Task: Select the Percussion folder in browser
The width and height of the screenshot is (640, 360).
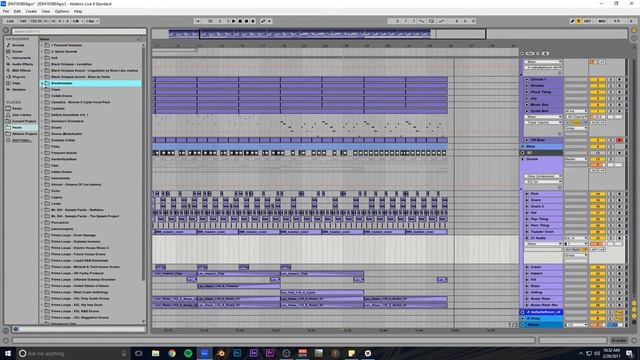Action: tap(60, 222)
